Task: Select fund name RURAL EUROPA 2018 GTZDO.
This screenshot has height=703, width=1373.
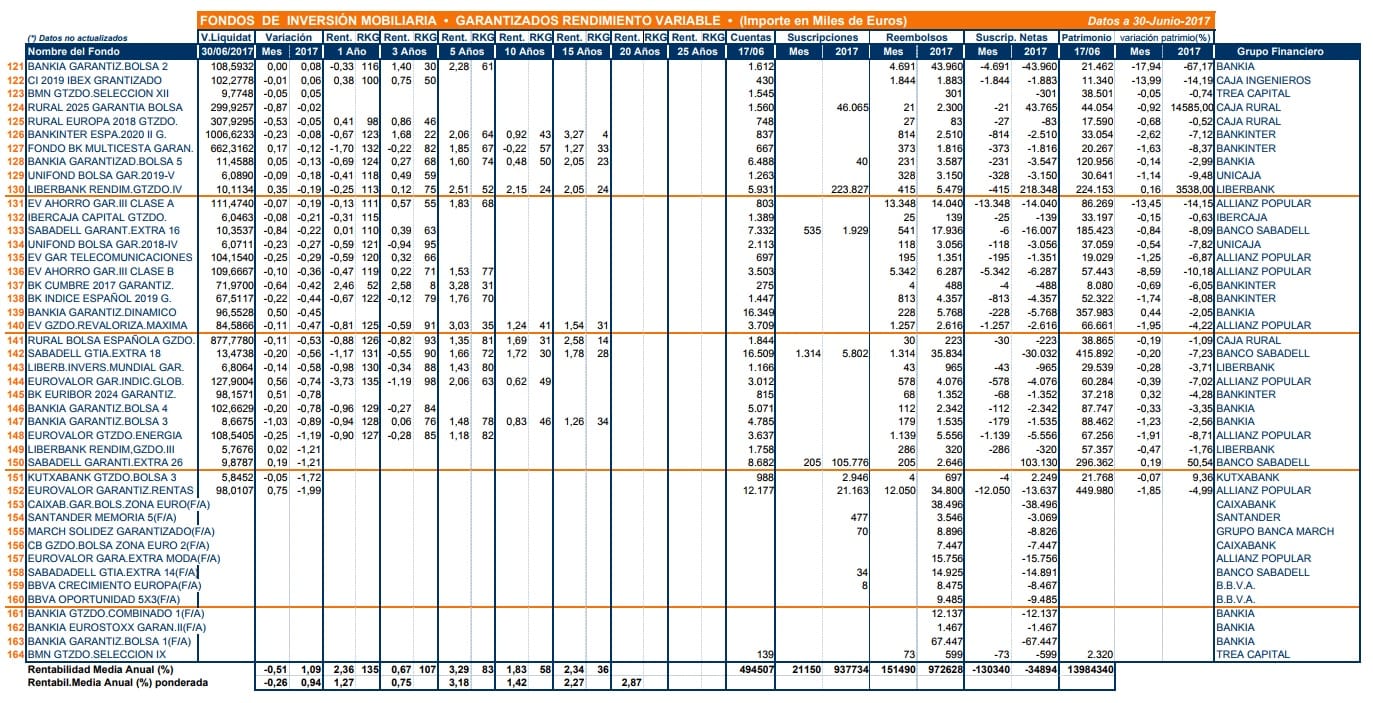Action: [x=103, y=121]
